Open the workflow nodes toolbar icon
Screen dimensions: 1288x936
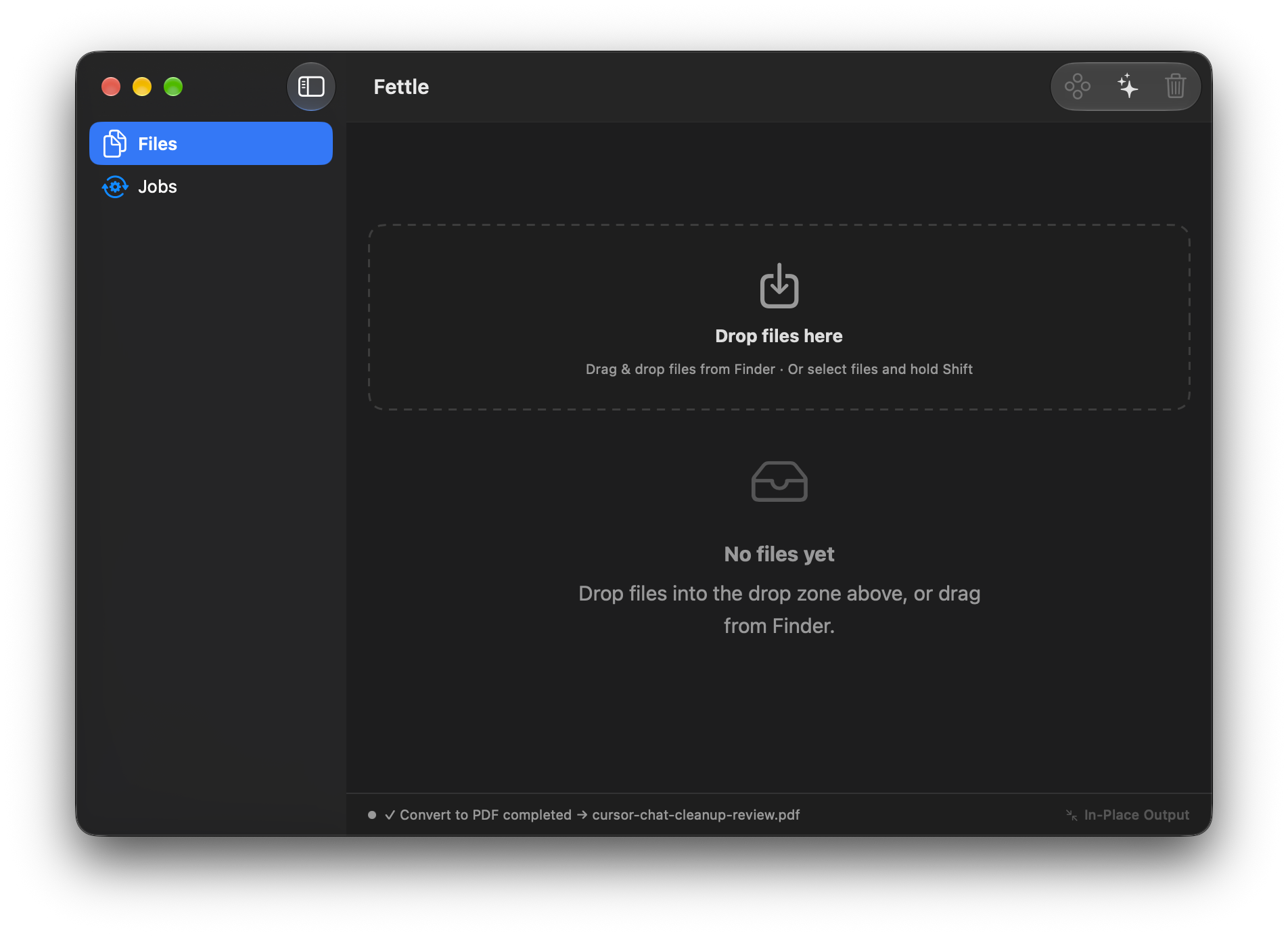(x=1078, y=87)
